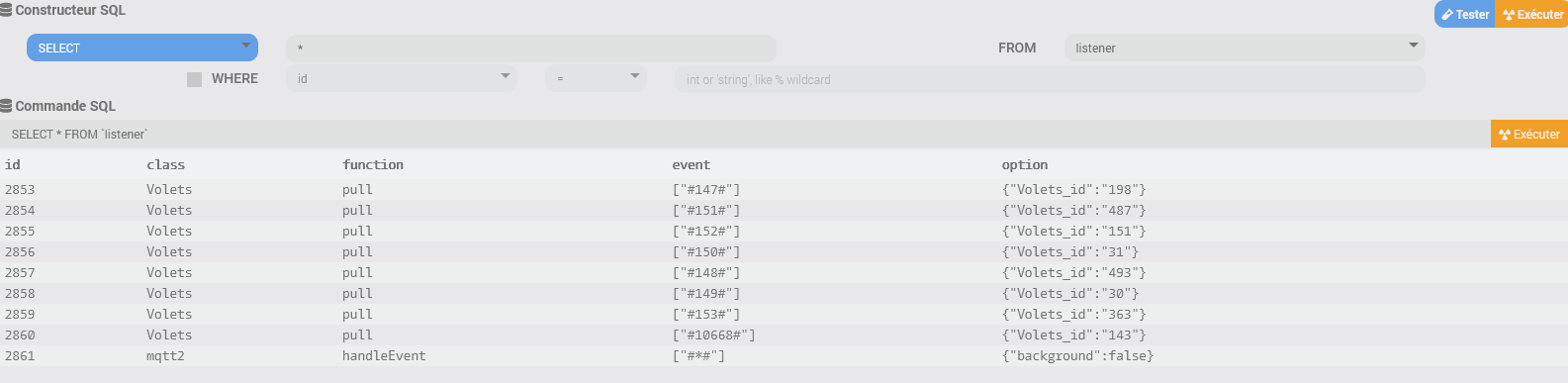Click option {"Volets_id":"493"} cell

[x=1073, y=272]
